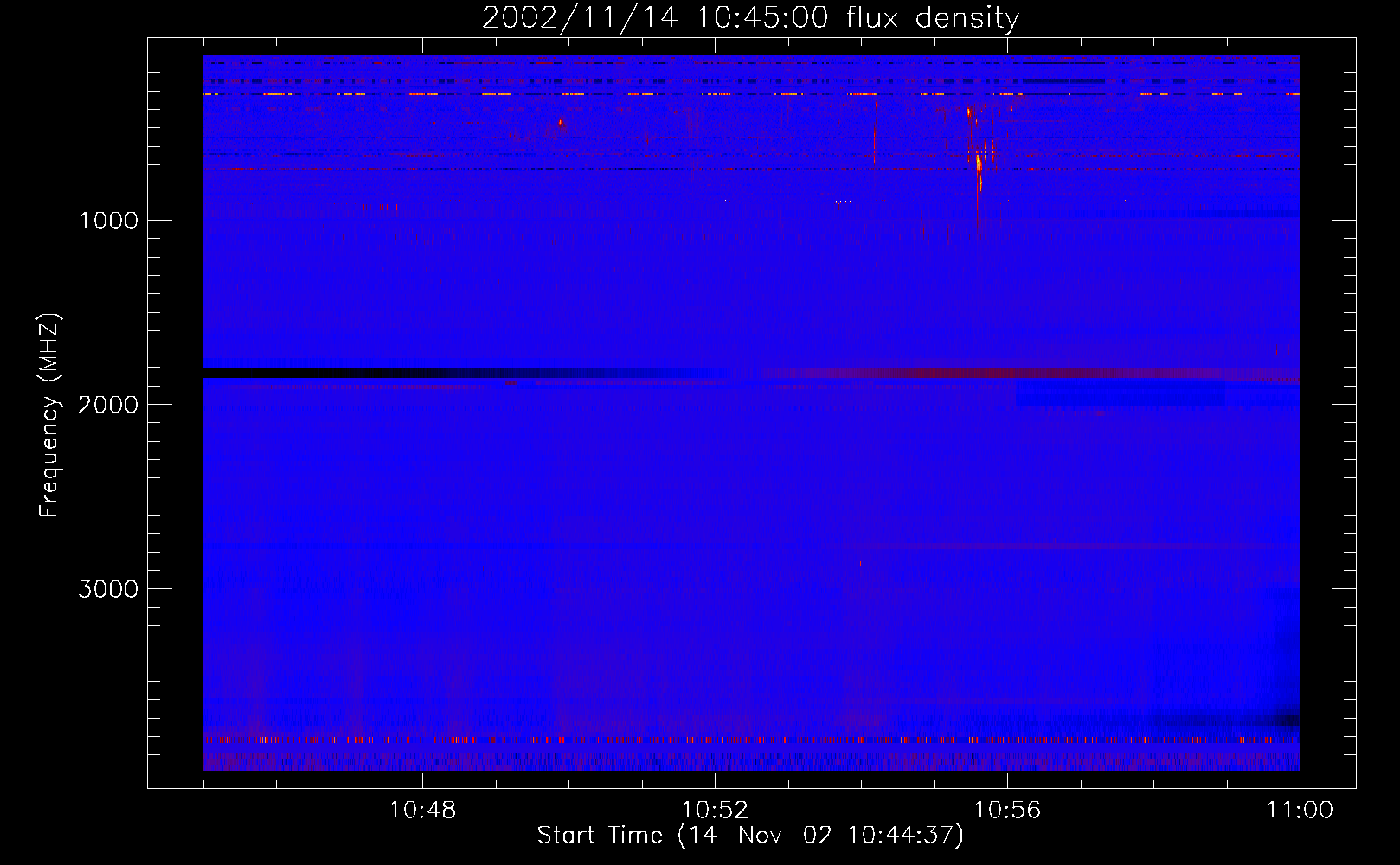Click the 2000 frequency tick label
The width and height of the screenshot is (1400, 865).
(x=108, y=405)
